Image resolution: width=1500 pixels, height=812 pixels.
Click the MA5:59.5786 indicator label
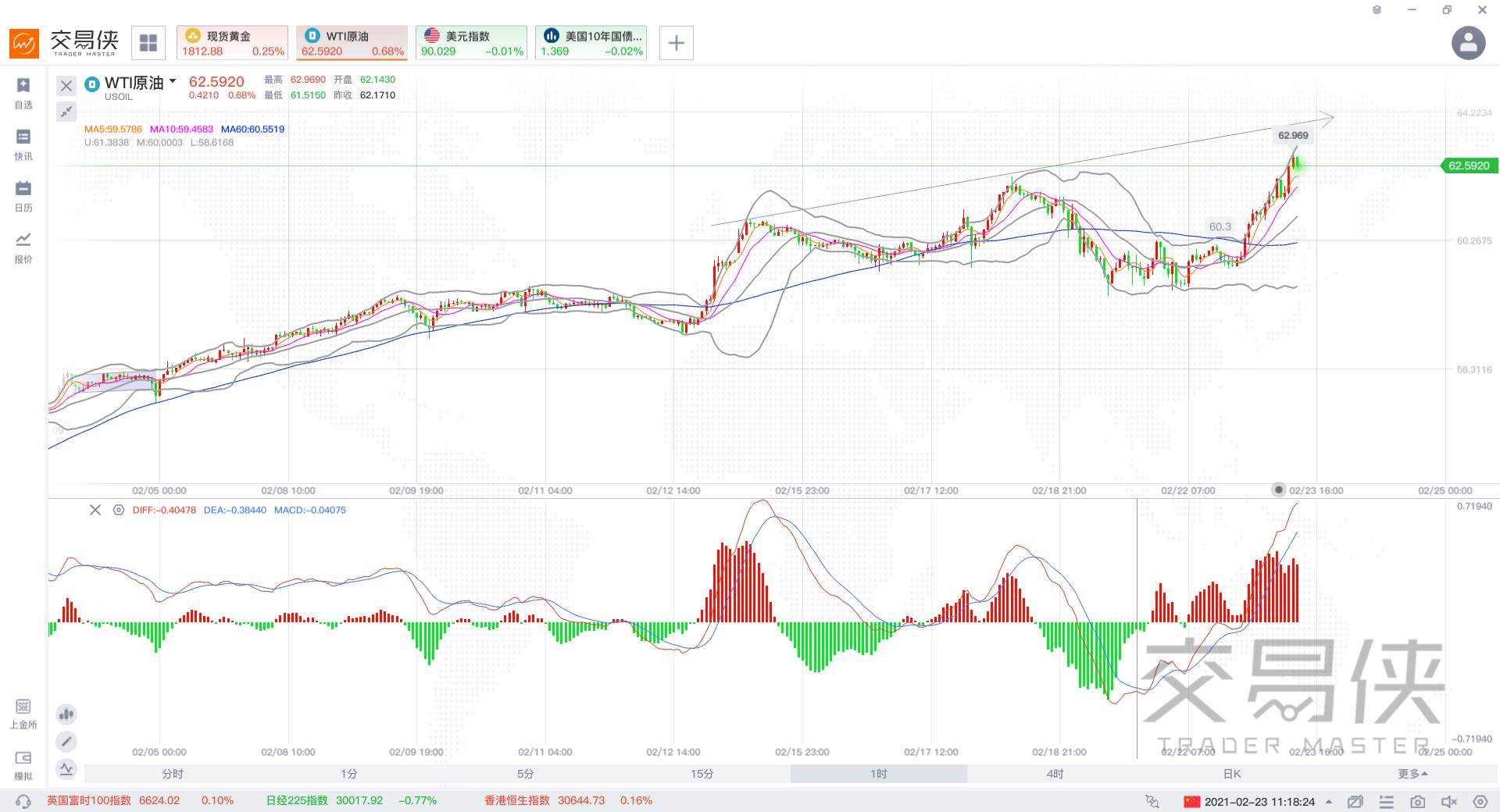click(113, 130)
